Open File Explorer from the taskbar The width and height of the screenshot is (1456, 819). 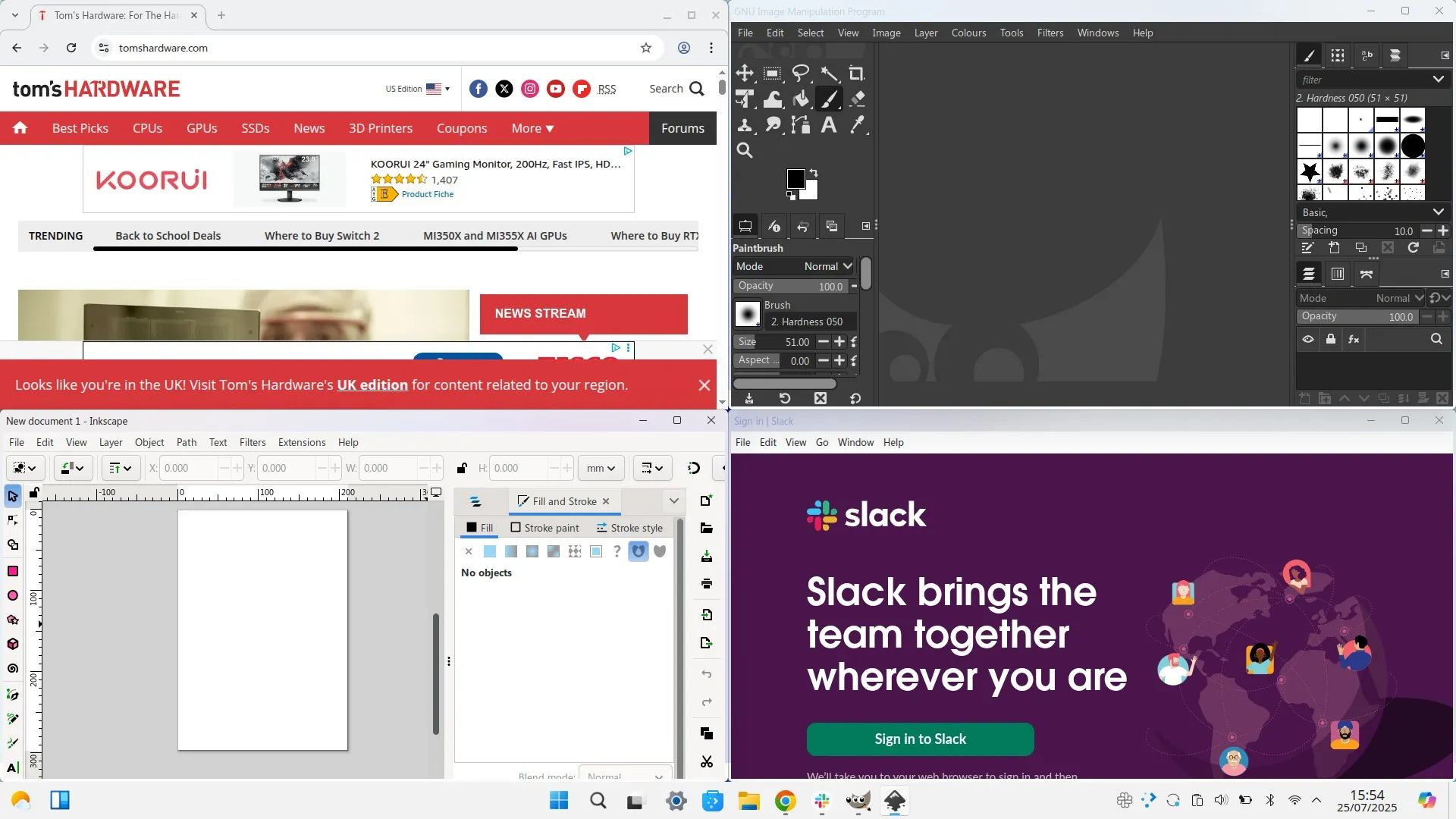pyautogui.click(x=749, y=801)
